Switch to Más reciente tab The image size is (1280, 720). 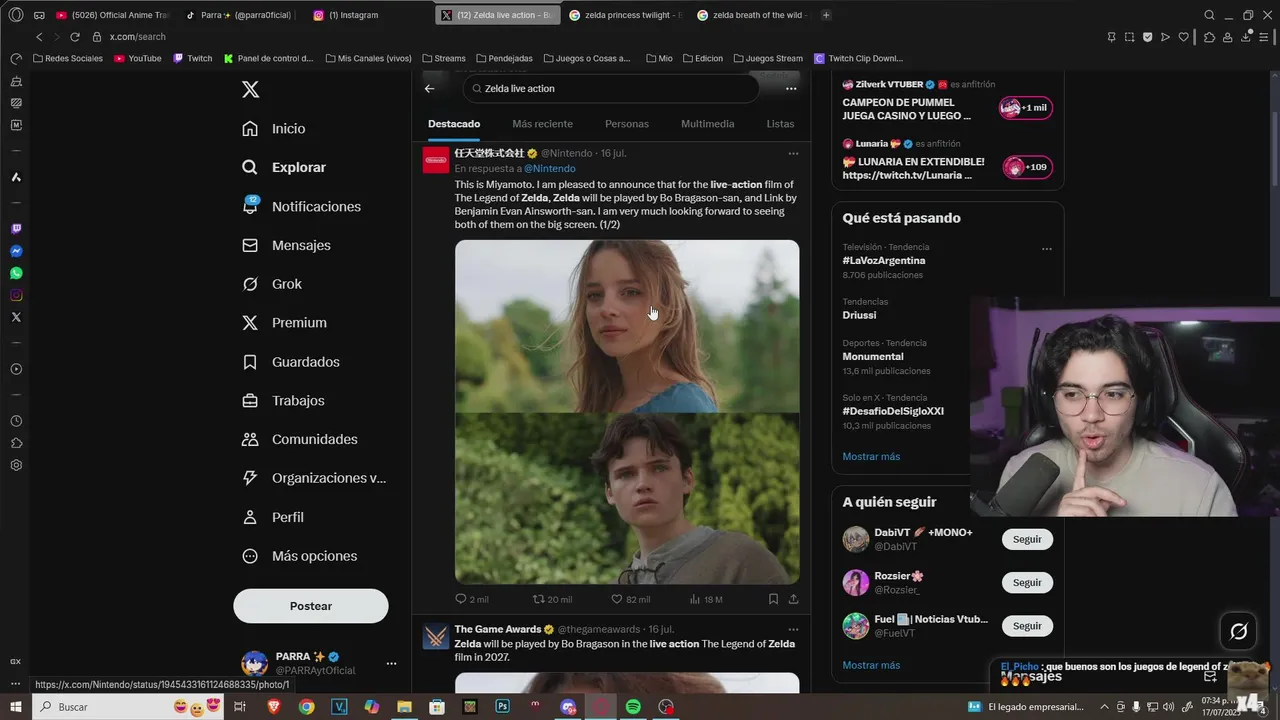pyautogui.click(x=542, y=124)
